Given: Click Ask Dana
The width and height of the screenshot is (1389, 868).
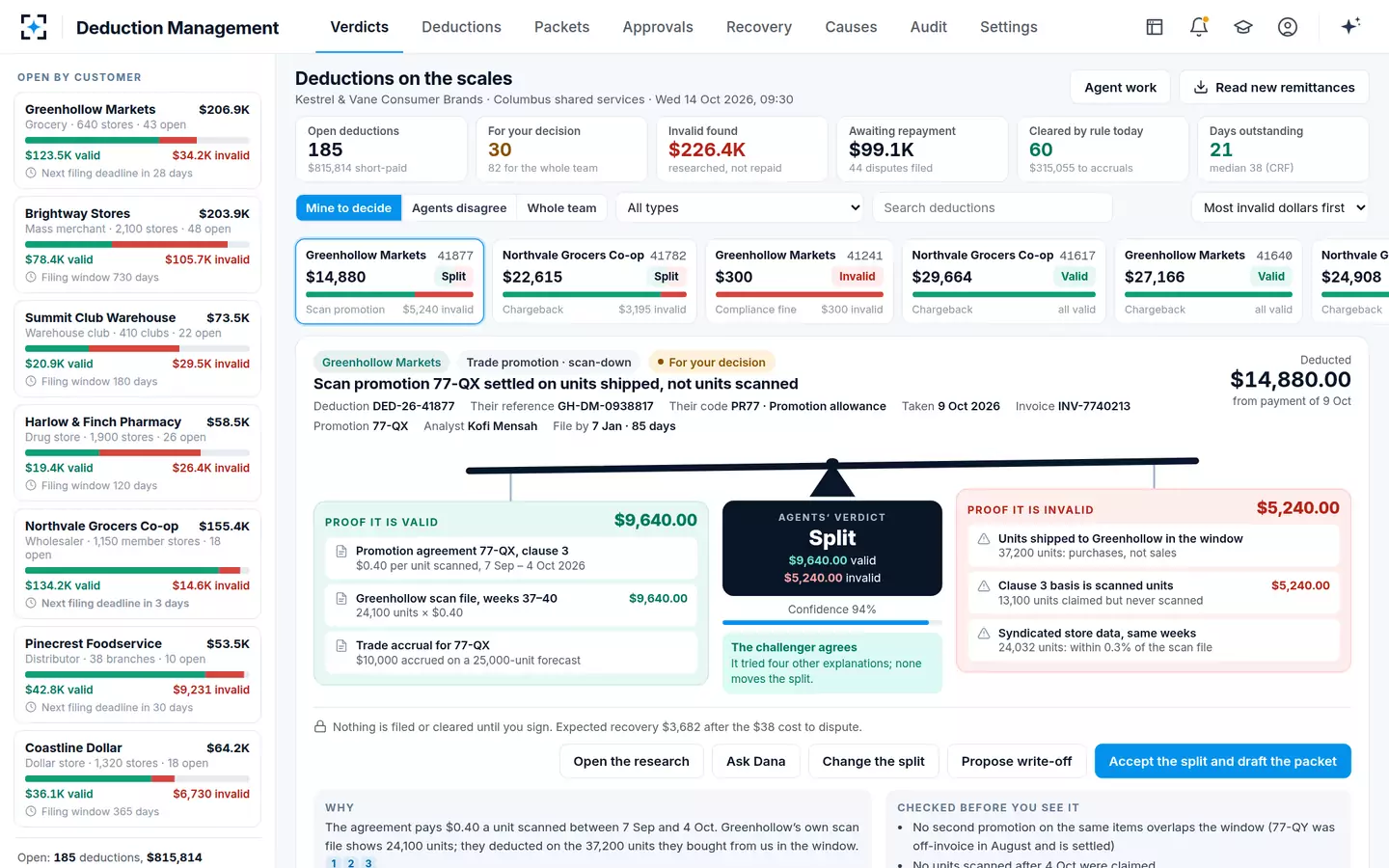Looking at the screenshot, I should (755, 761).
